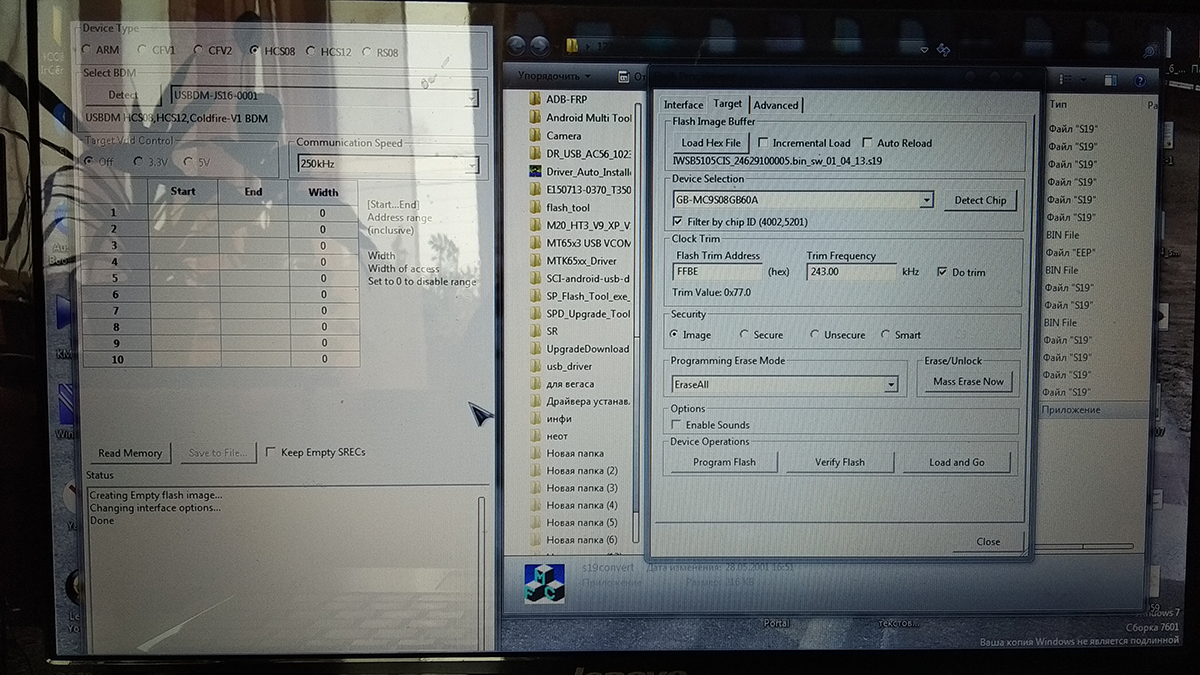This screenshot has height=675, width=1200.
Task: Toggle the Explorer preview pane icon
Action: [1110, 80]
